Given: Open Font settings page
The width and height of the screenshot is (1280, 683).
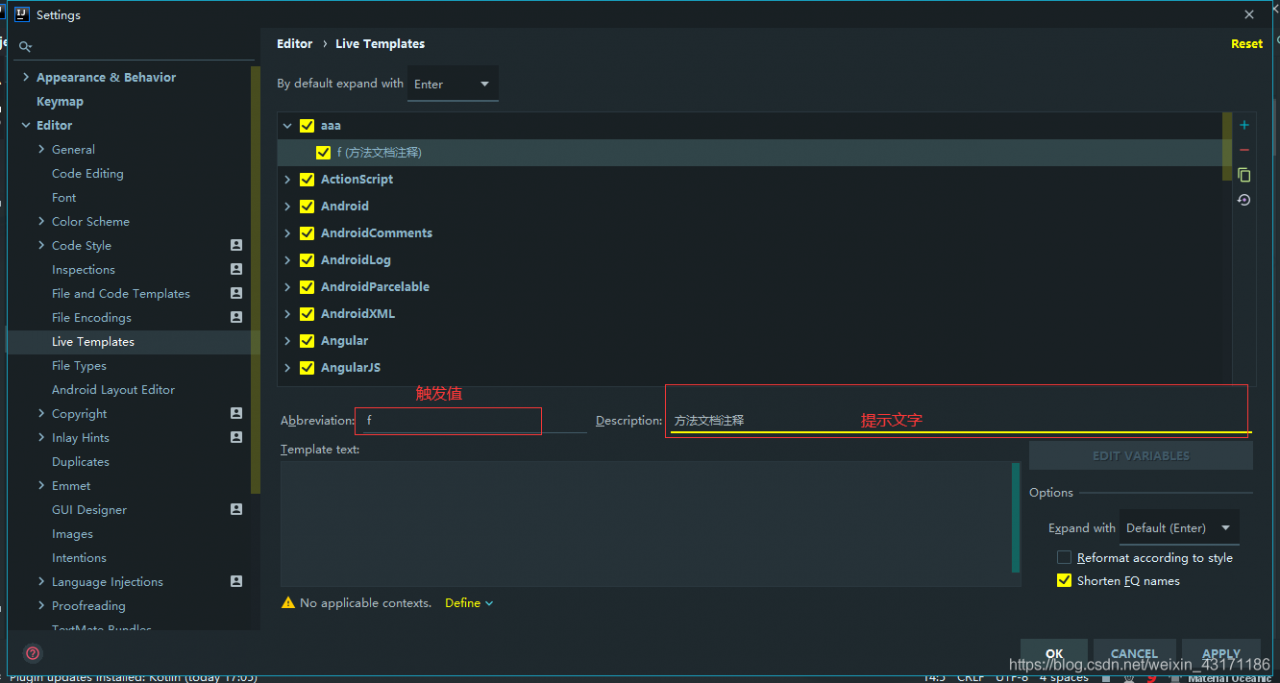Looking at the screenshot, I should click(64, 197).
